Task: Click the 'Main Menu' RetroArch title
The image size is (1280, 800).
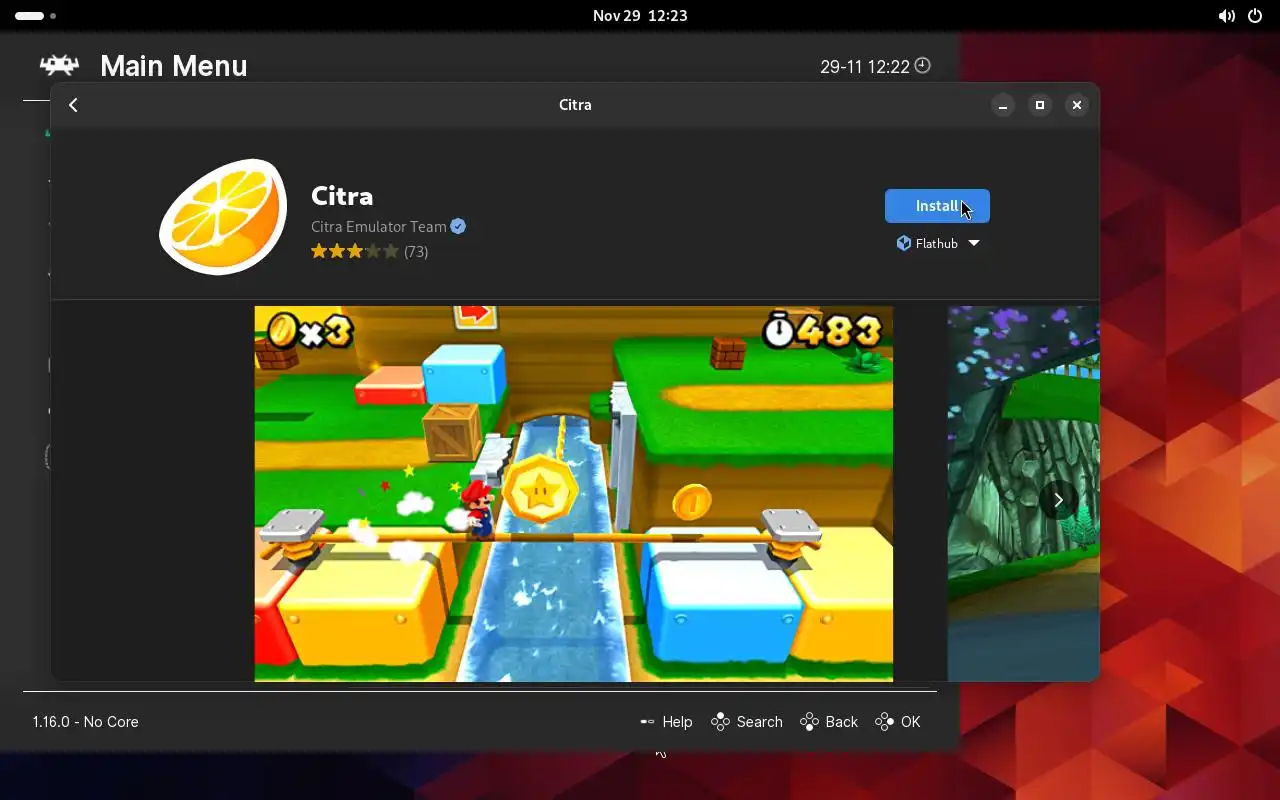Action: pyautogui.click(x=174, y=66)
